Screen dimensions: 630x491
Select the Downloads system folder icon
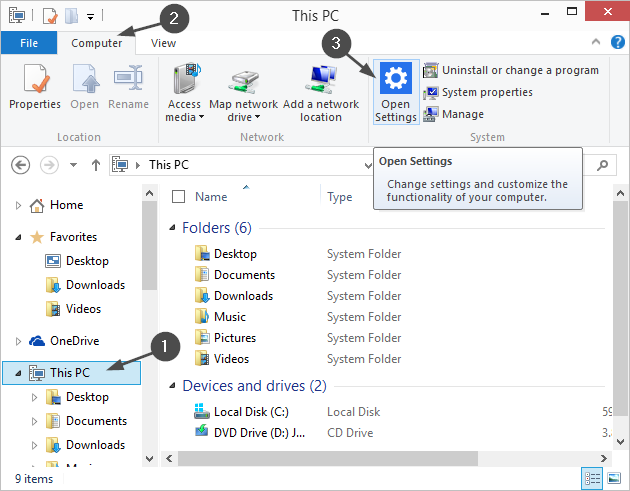point(202,295)
